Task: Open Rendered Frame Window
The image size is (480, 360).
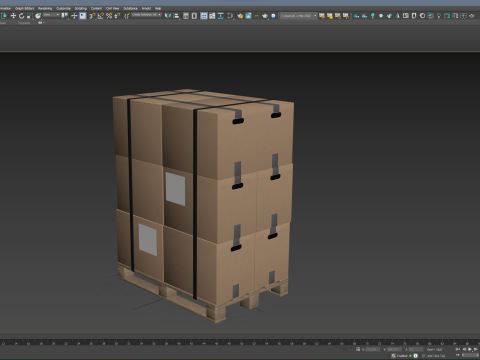Action: pos(248,16)
